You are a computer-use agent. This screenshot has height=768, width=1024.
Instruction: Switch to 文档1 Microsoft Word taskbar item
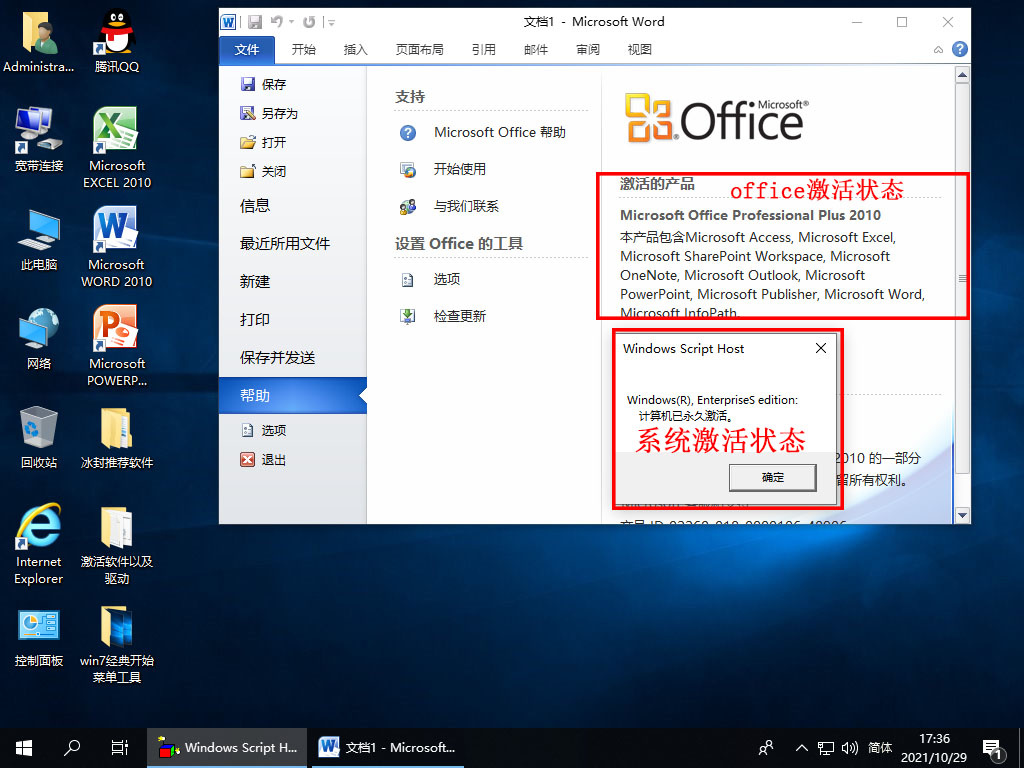pos(387,748)
